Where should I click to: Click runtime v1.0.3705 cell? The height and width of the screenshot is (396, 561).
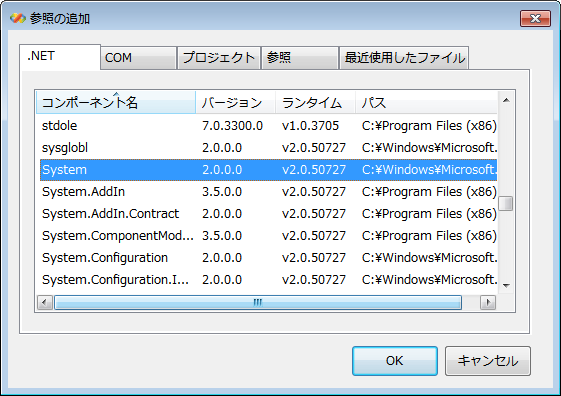click(x=310, y=126)
